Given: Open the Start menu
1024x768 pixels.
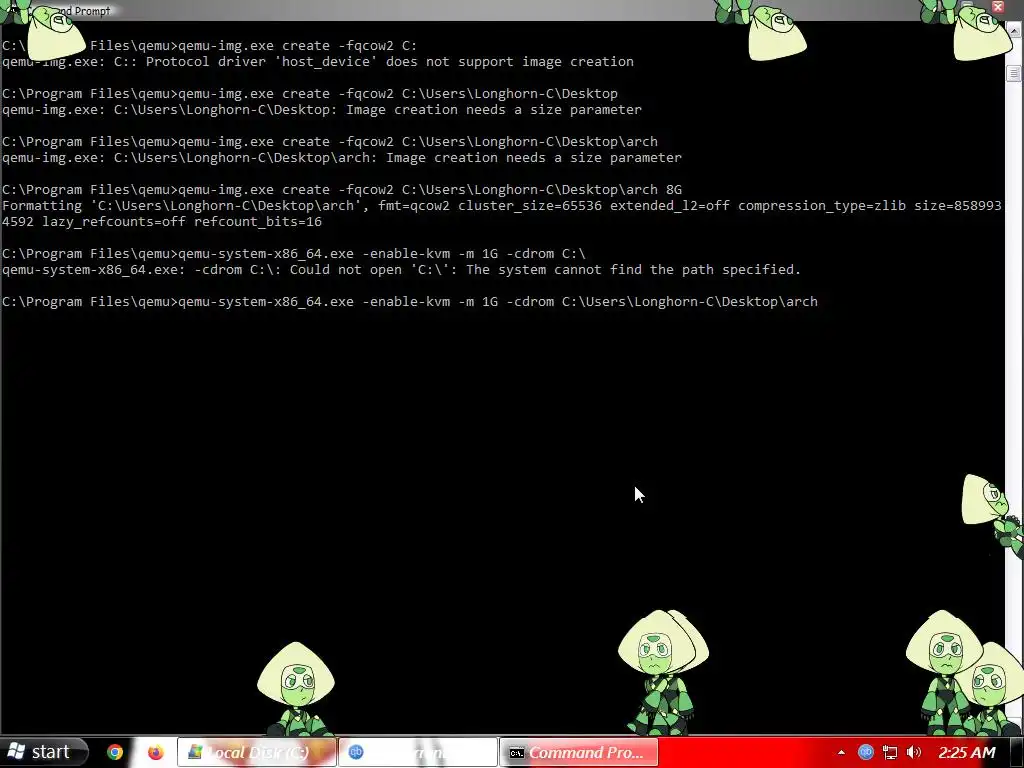Looking at the screenshot, I should pos(43,752).
